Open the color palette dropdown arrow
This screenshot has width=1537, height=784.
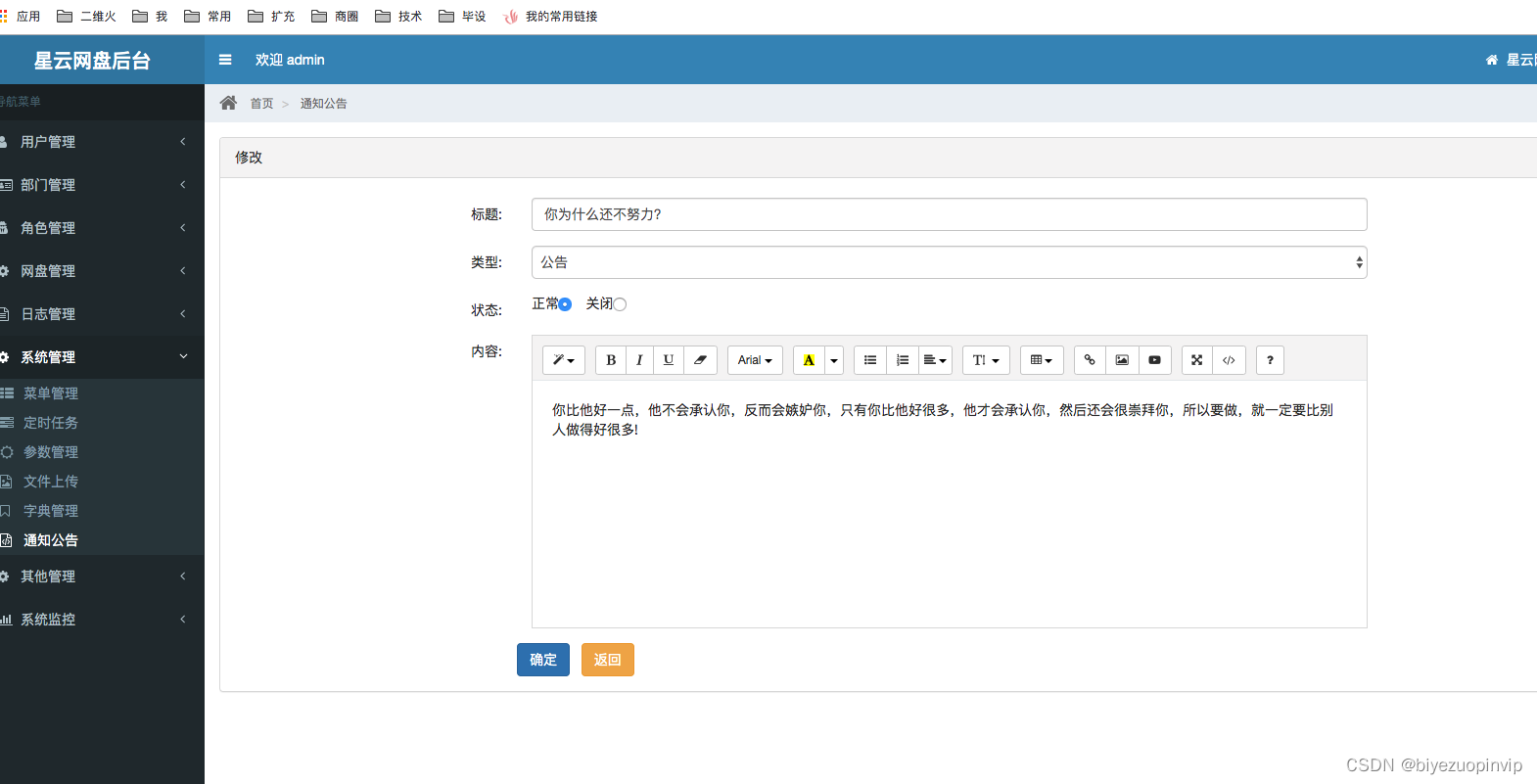point(834,360)
